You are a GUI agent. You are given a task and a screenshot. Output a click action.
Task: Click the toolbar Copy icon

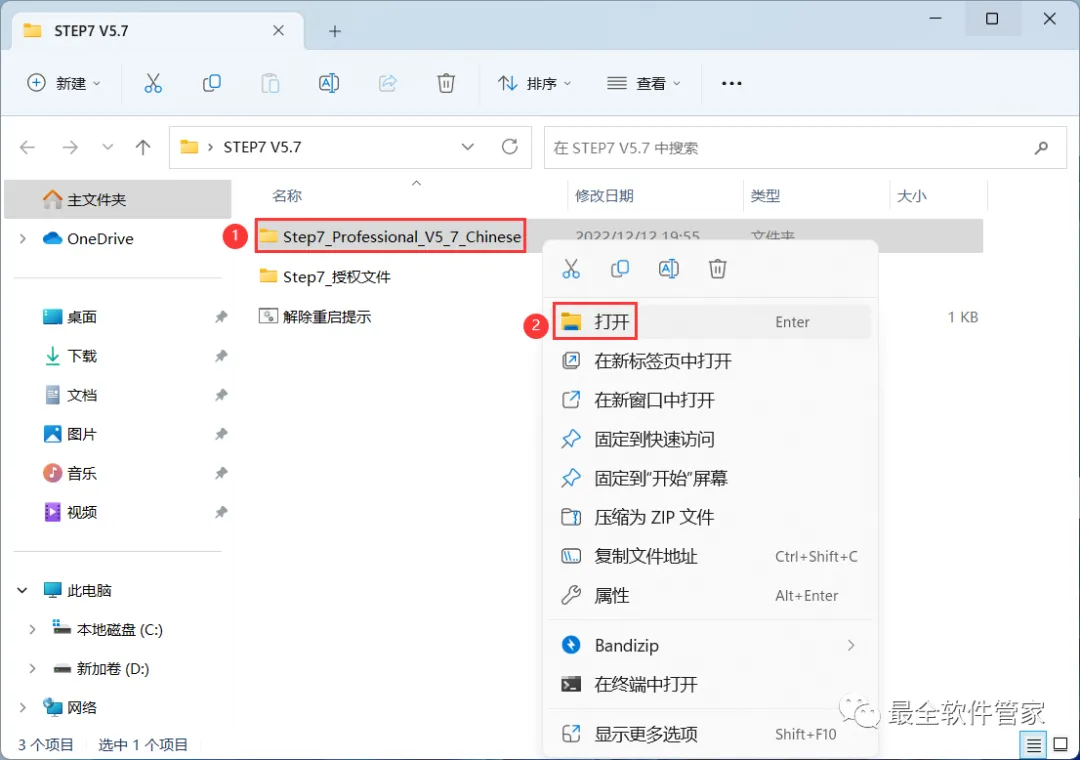pos(211,83)
